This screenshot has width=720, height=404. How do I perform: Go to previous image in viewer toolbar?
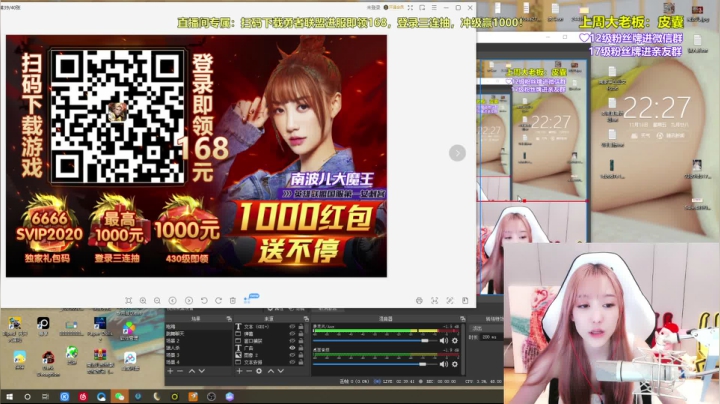(173, 300)
